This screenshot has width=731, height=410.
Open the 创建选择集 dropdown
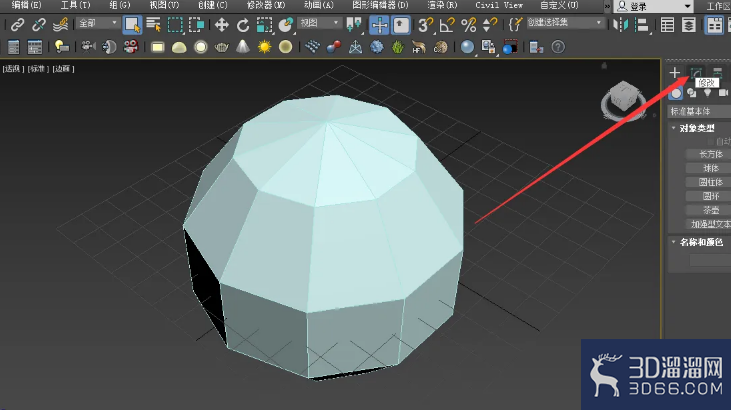coord(565,22)
